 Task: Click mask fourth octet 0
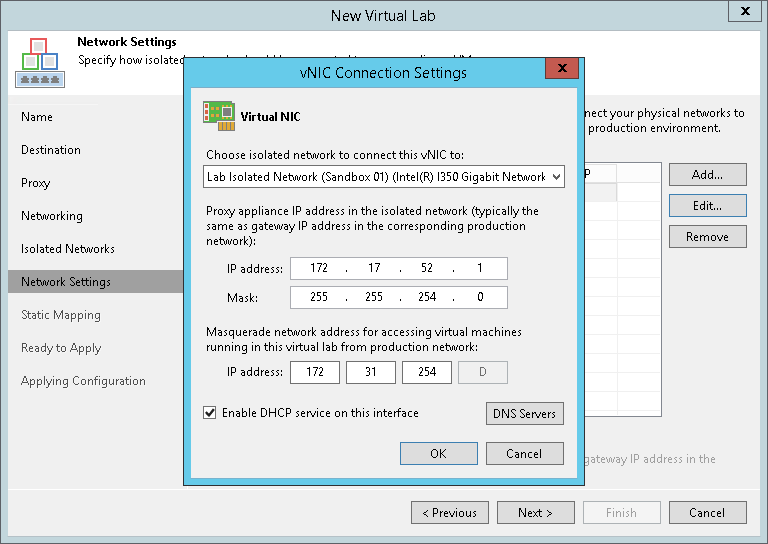point(480,297)
